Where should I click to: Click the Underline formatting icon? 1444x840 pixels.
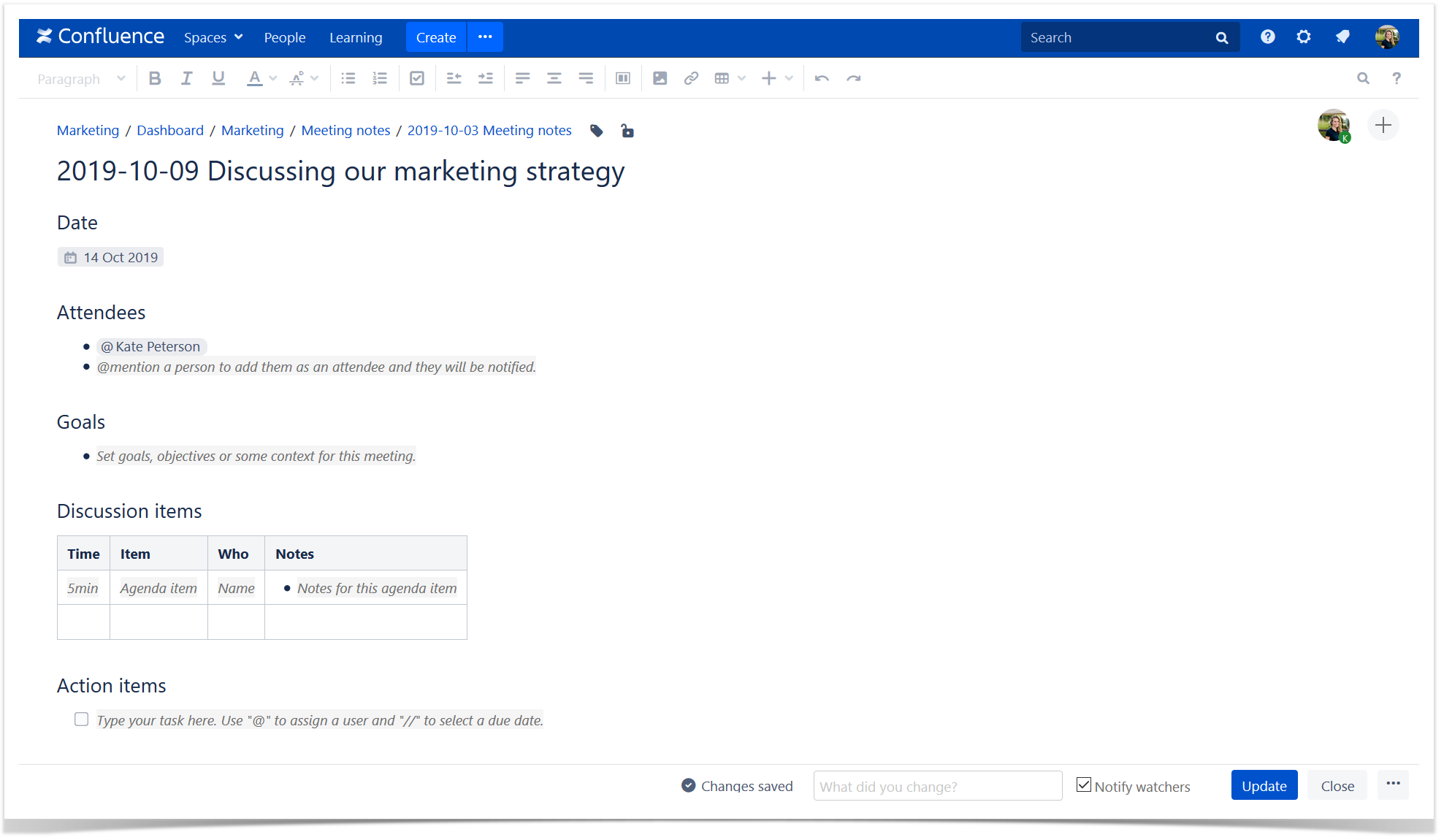(x=218, y=77)
